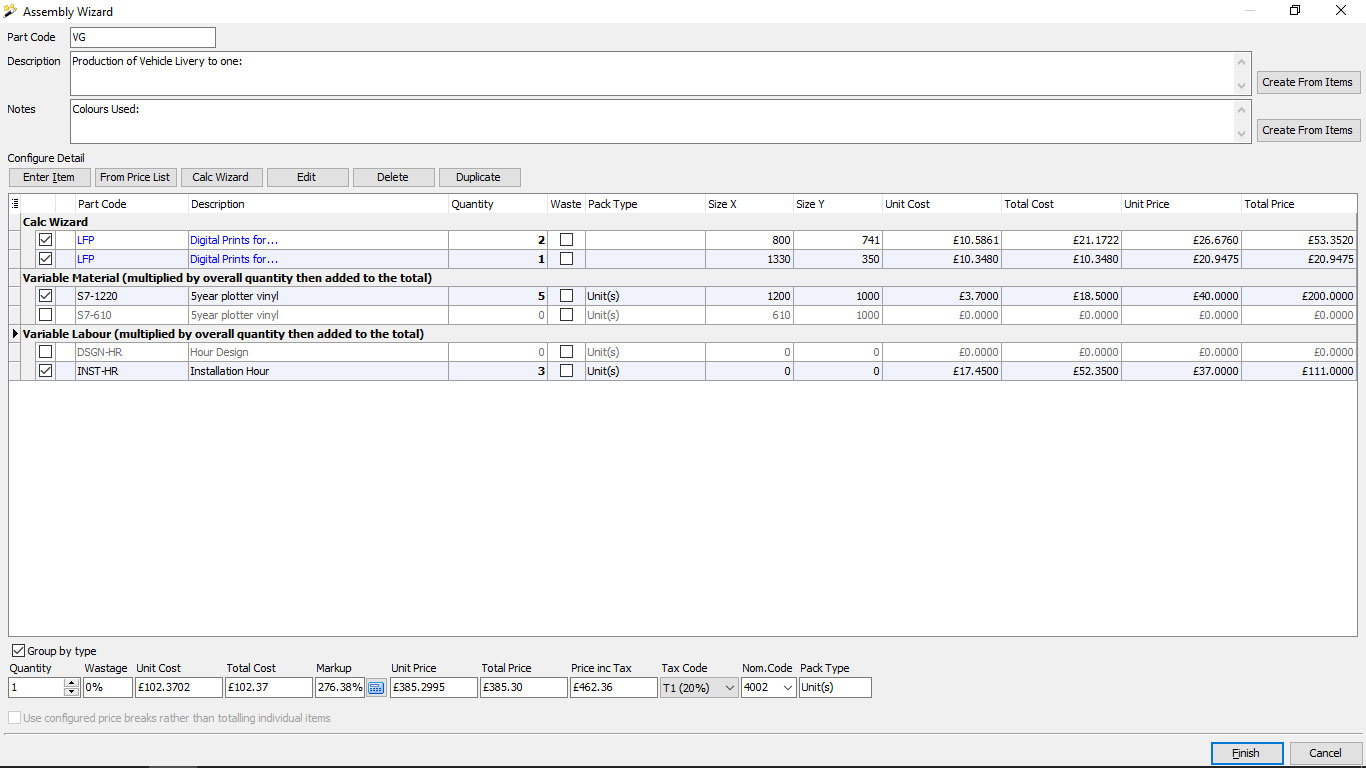The image size is (1366, 768).
Task: Expand the Variable Labour group arrow
Action: pyautogui.click(x=15, y=333)
